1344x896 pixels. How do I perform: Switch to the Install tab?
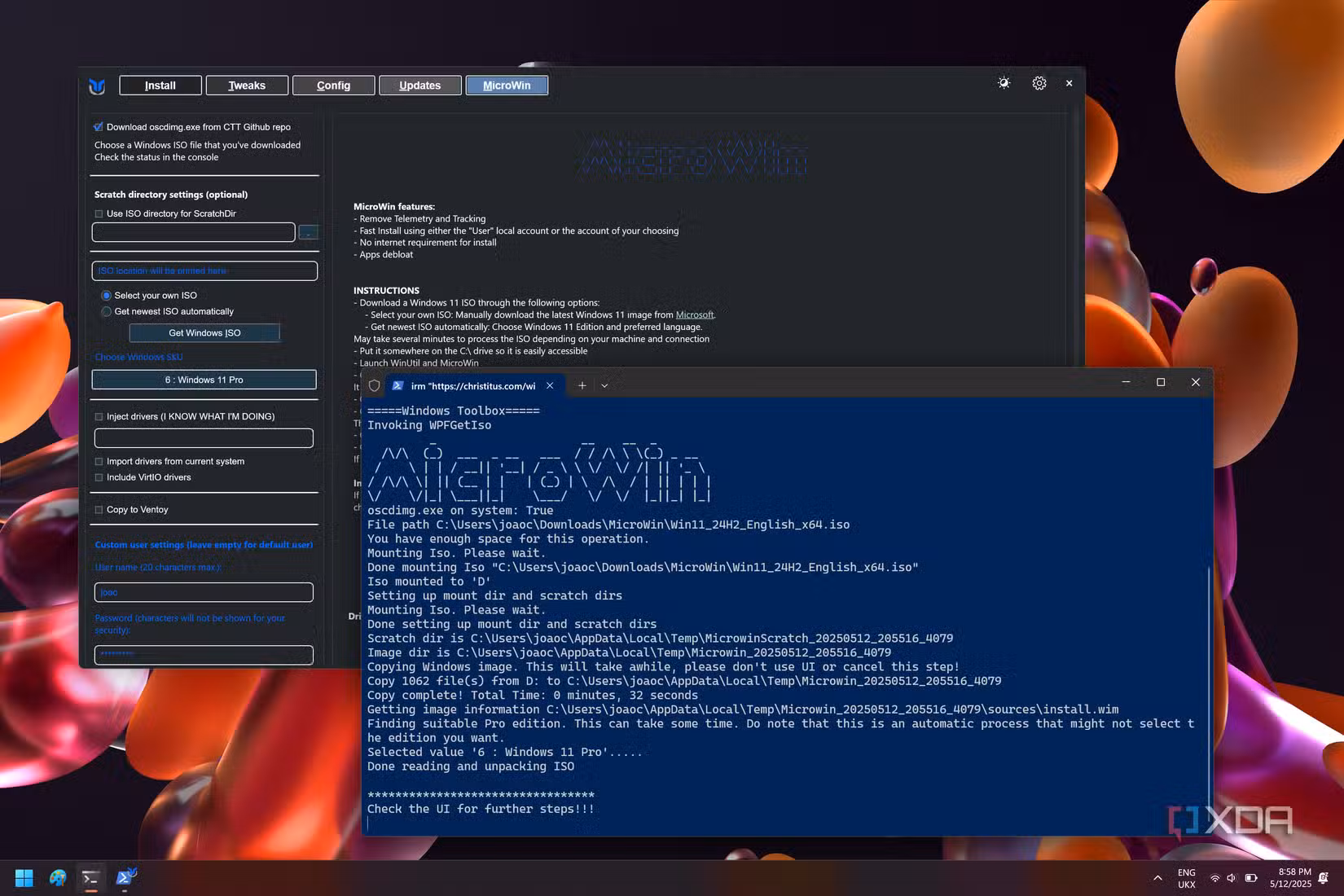tap(160, 86)
